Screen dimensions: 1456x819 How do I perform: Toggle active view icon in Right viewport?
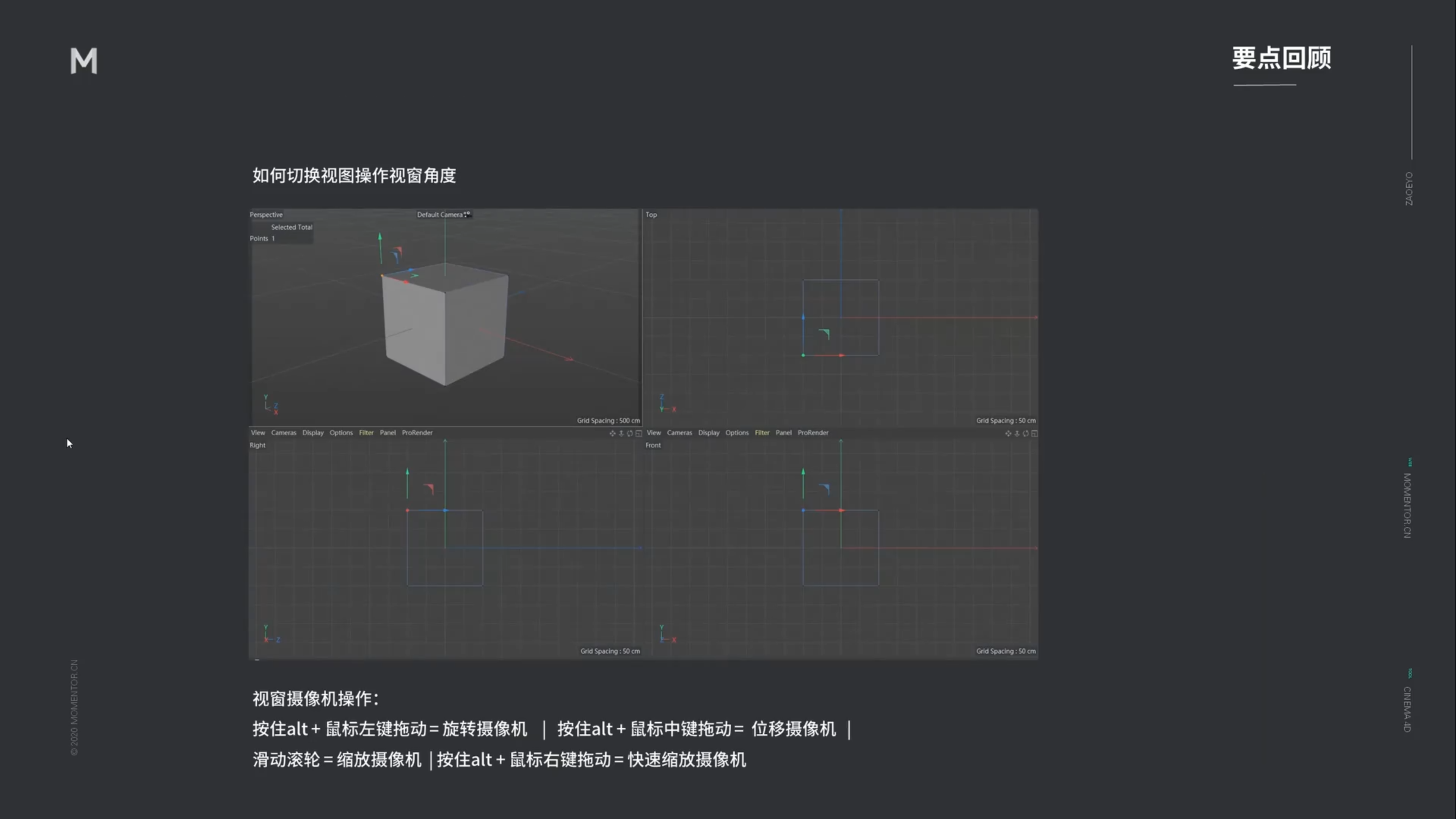[x=639, y=433]
